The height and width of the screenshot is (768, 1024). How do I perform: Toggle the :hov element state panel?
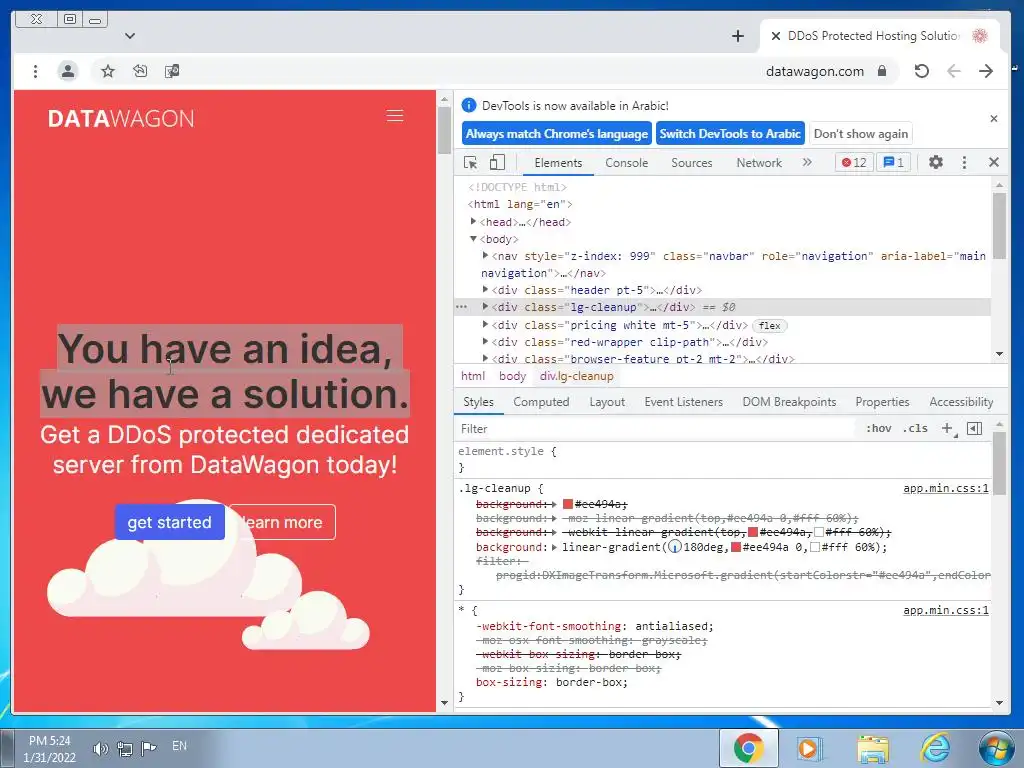(878, 428)
